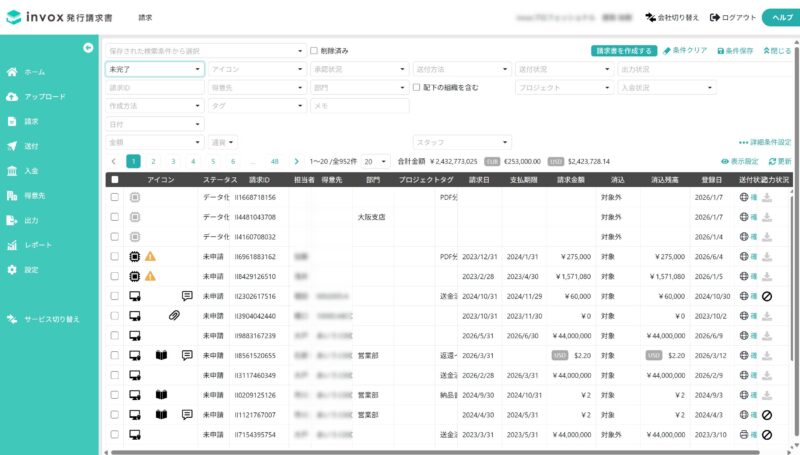Image resolution: width=800 pixels, height=455 pixels.
Task: Click warning triangle icon in row II8429126510
Action: click(x=150, y=276)
